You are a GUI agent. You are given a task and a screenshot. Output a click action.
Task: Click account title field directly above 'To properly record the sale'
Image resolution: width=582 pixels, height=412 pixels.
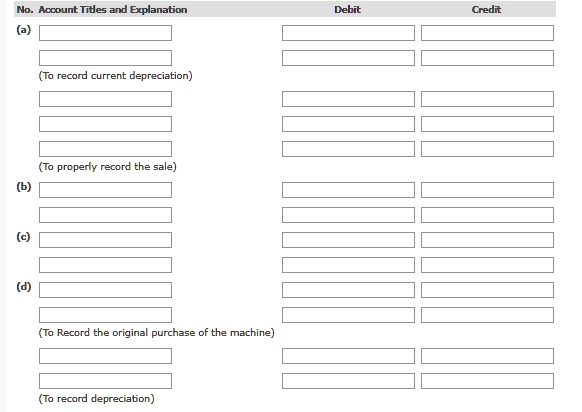105,149
